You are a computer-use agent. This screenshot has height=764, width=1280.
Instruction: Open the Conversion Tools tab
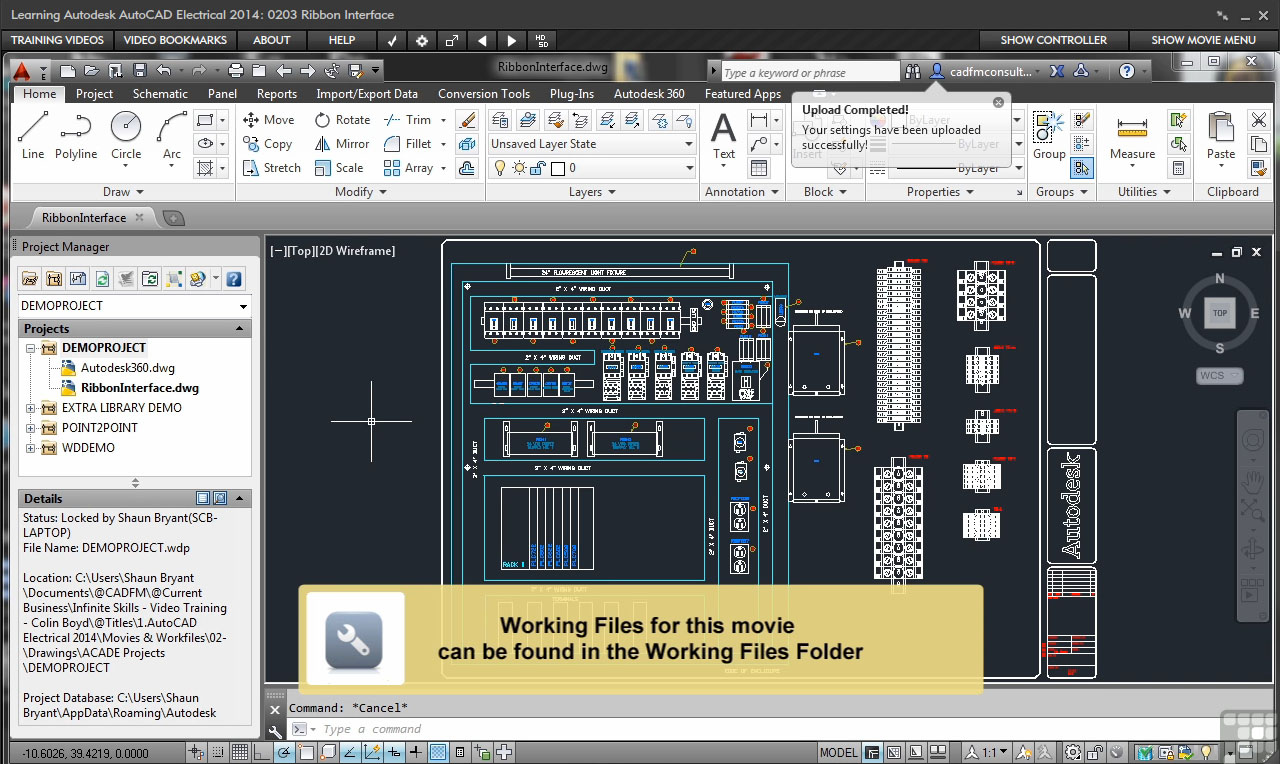click(484, 94)
